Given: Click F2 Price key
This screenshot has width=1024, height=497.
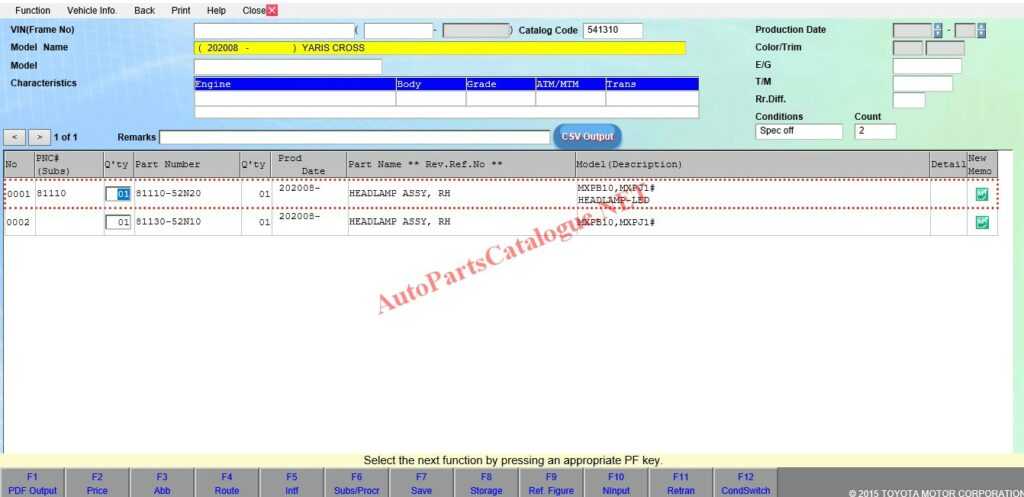Looking at the screenshot, I should [97, 483].
